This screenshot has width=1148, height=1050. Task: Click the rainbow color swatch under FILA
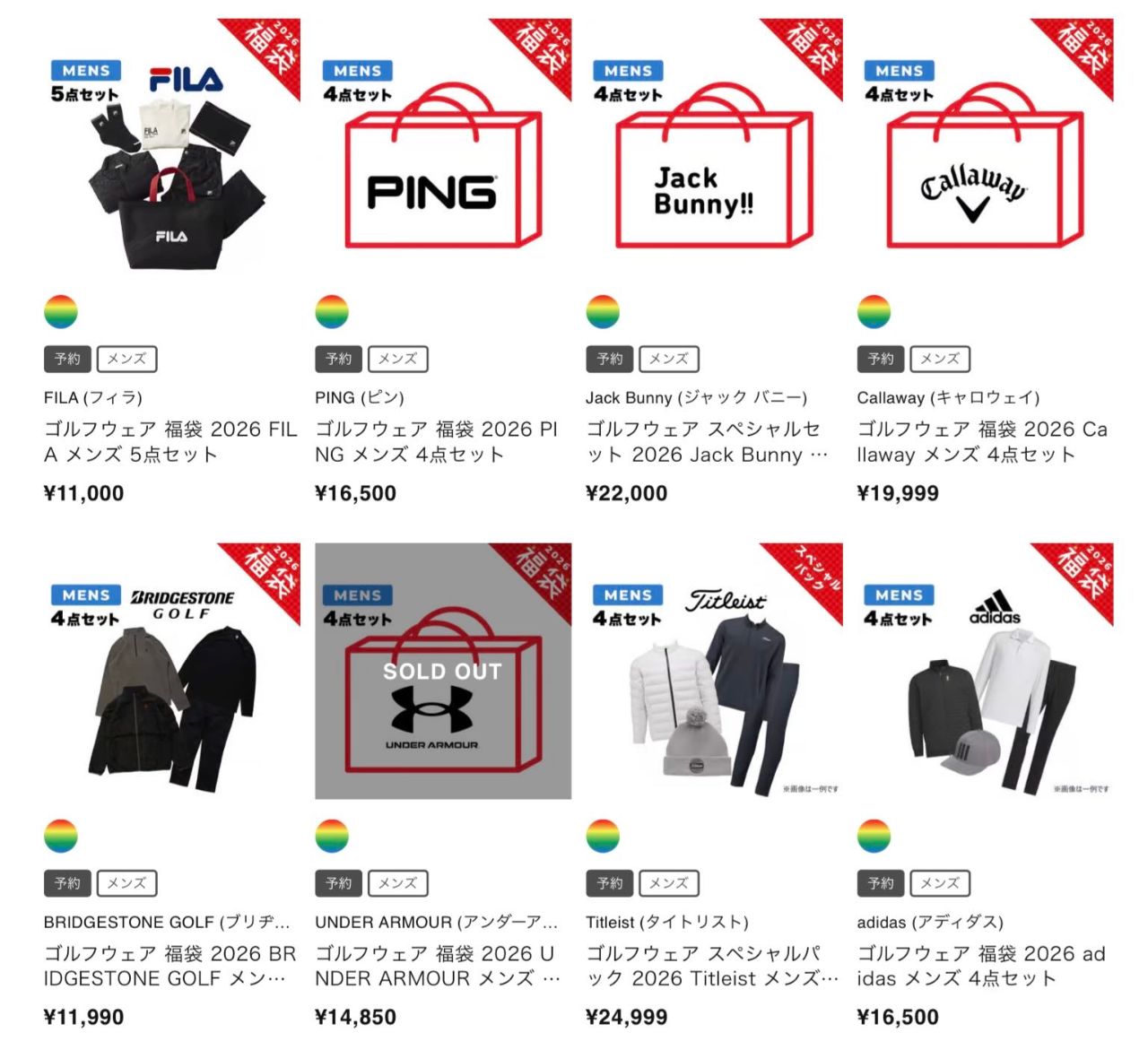(61, 311)
